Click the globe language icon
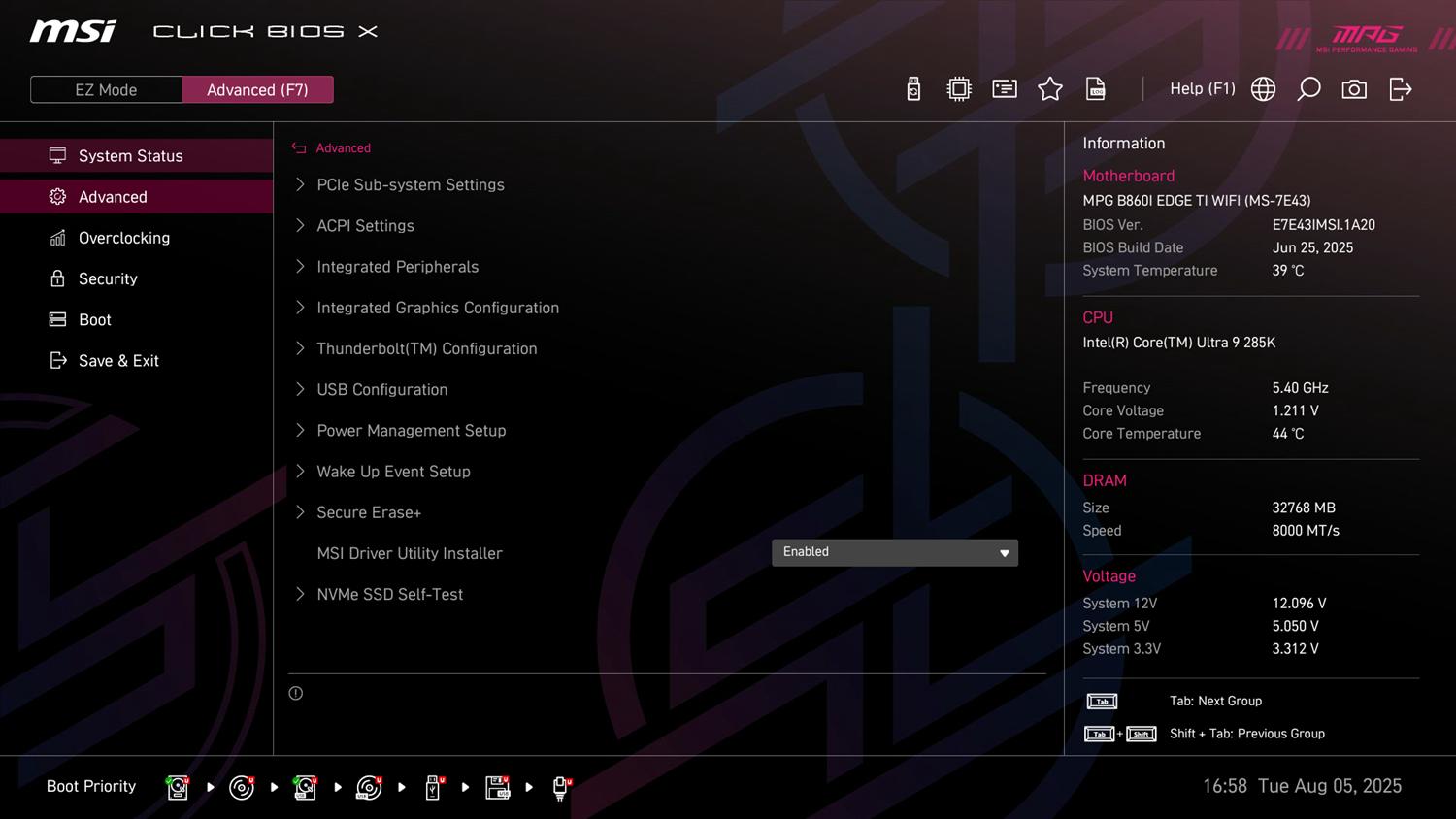1456x819 pixels. (x=1263, y=89)
